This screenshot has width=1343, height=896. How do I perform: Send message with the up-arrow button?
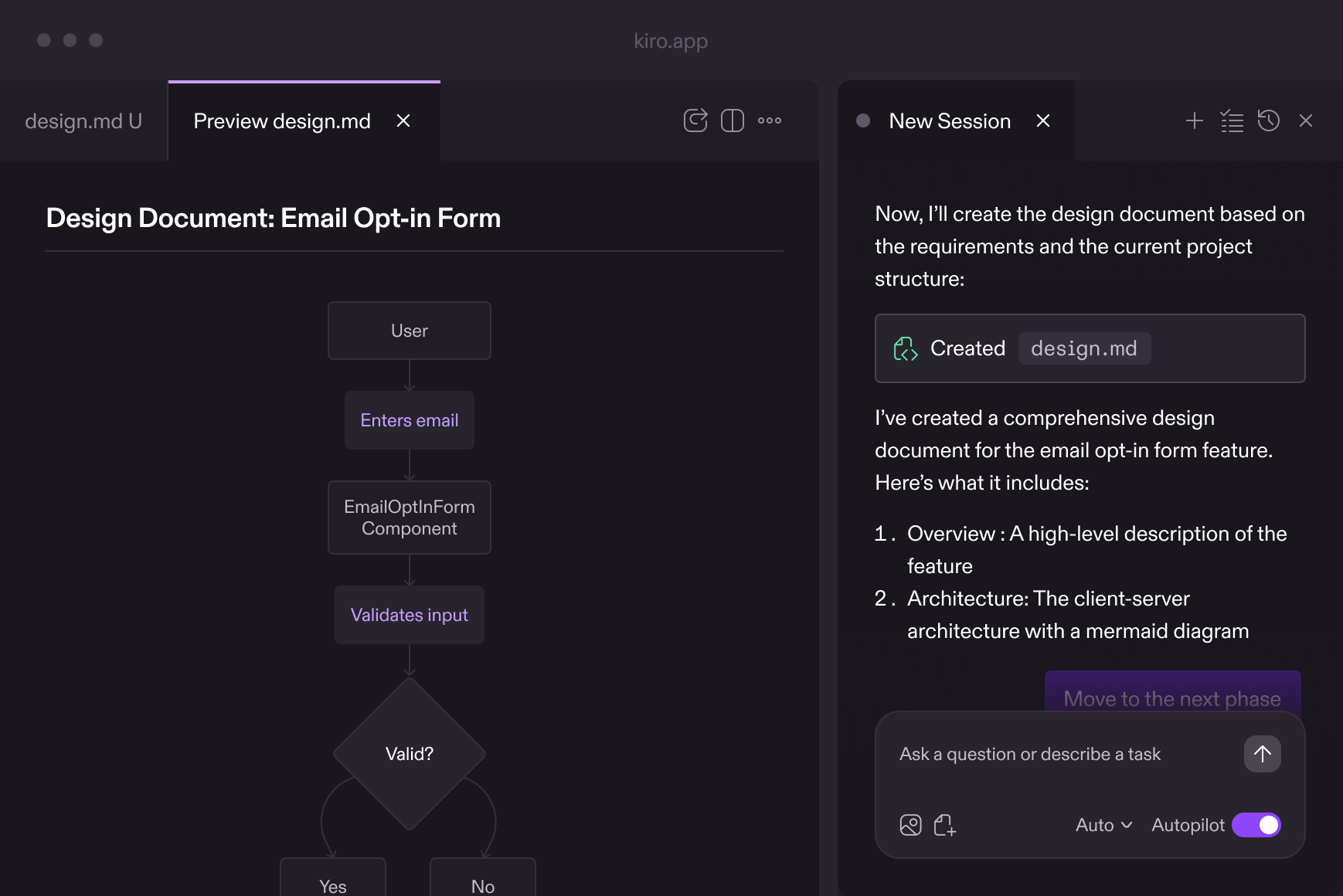tap(1262, 754)
